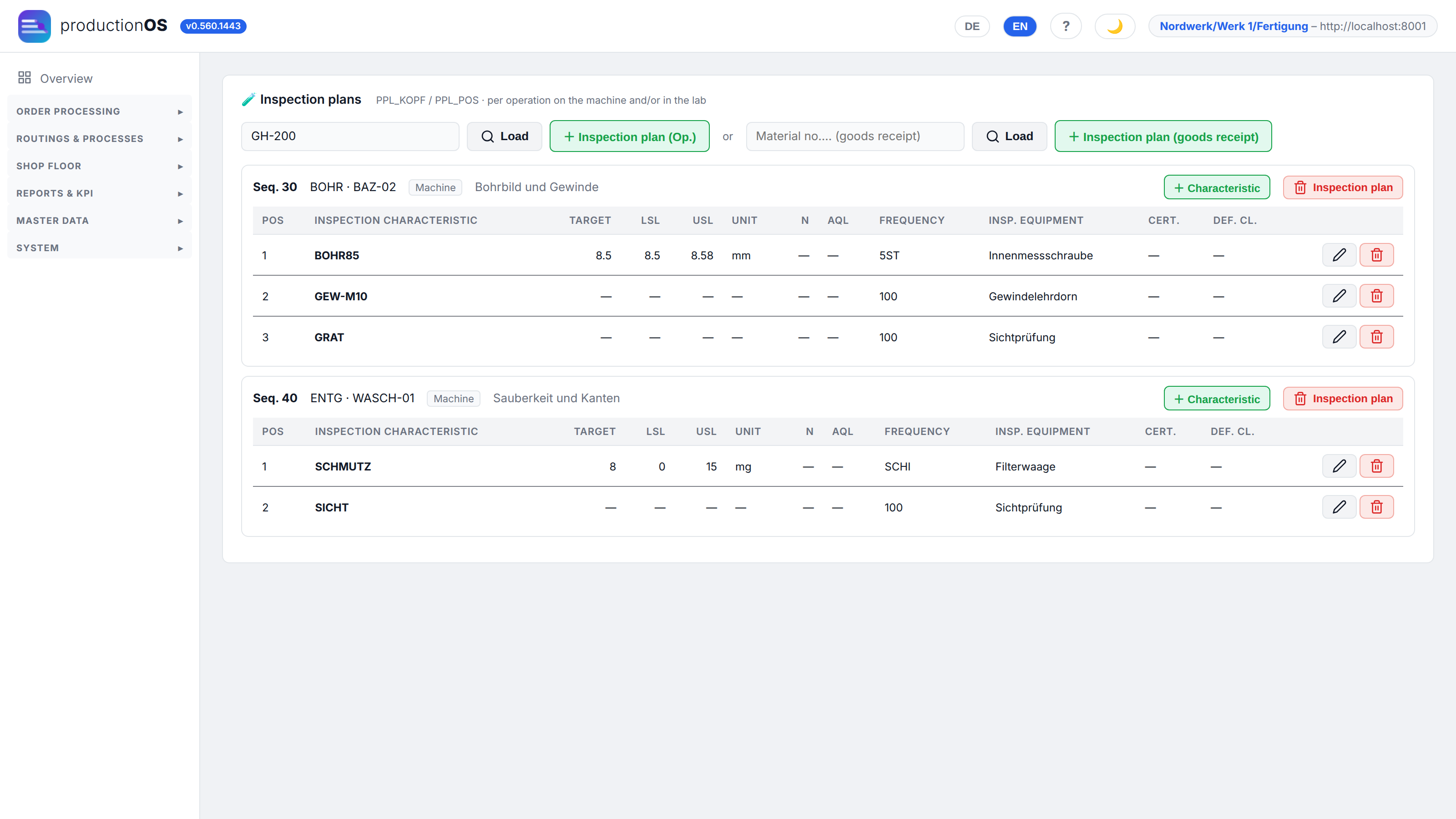Viewport: 1456px width, 819px height.
Task: Expand the Order Processing menu
Action: (100, 111)
